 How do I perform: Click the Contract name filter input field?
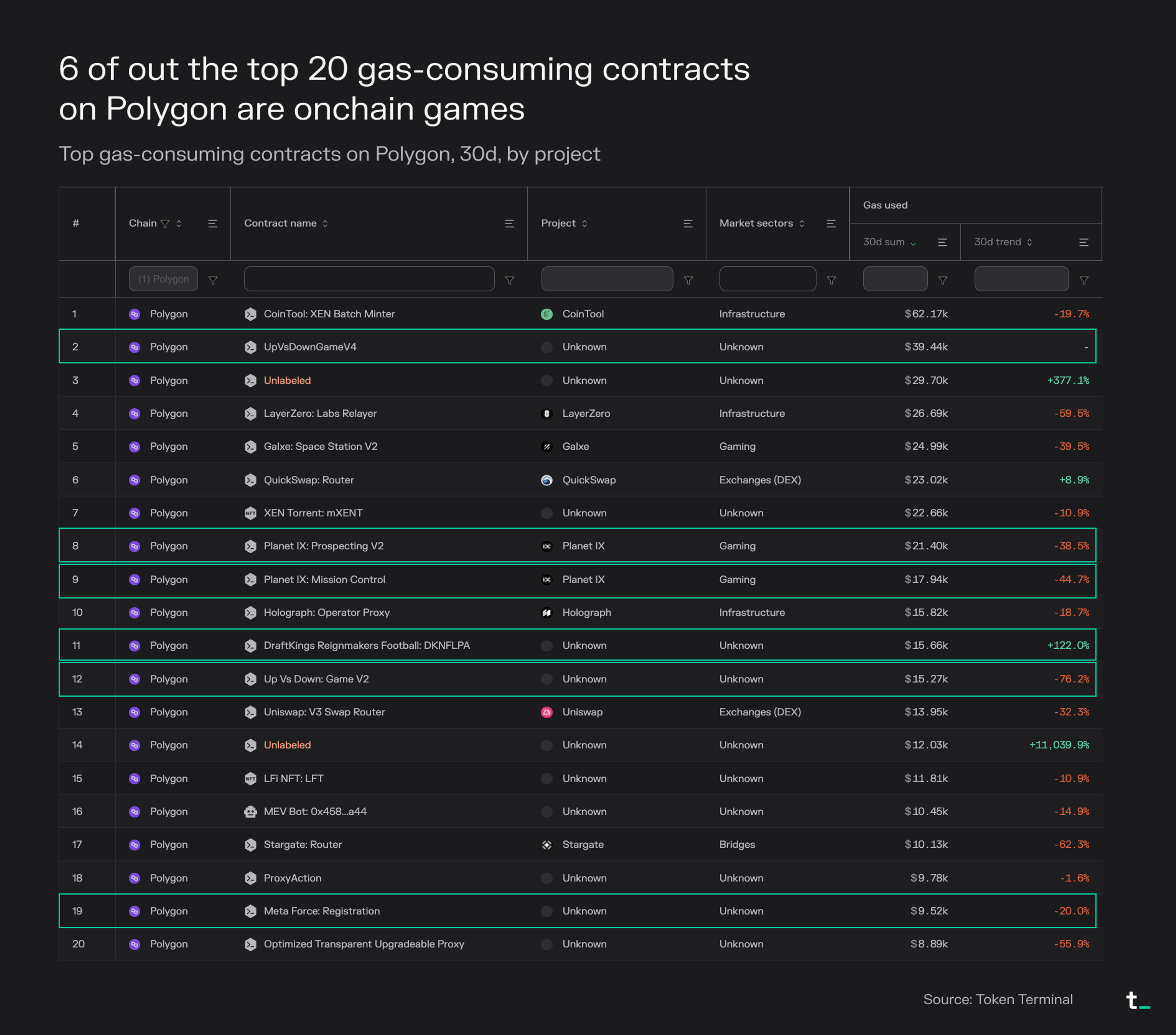369,279
